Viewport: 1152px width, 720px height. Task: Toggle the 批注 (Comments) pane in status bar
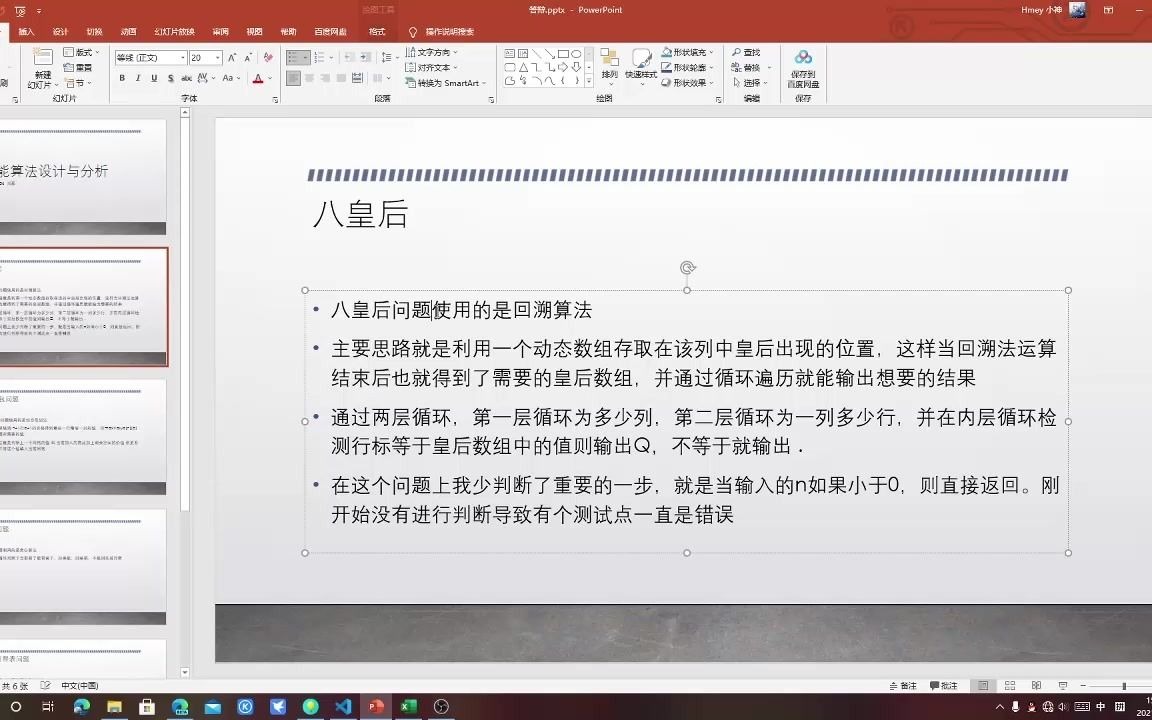pyautogui.click(x=945, y=685)
